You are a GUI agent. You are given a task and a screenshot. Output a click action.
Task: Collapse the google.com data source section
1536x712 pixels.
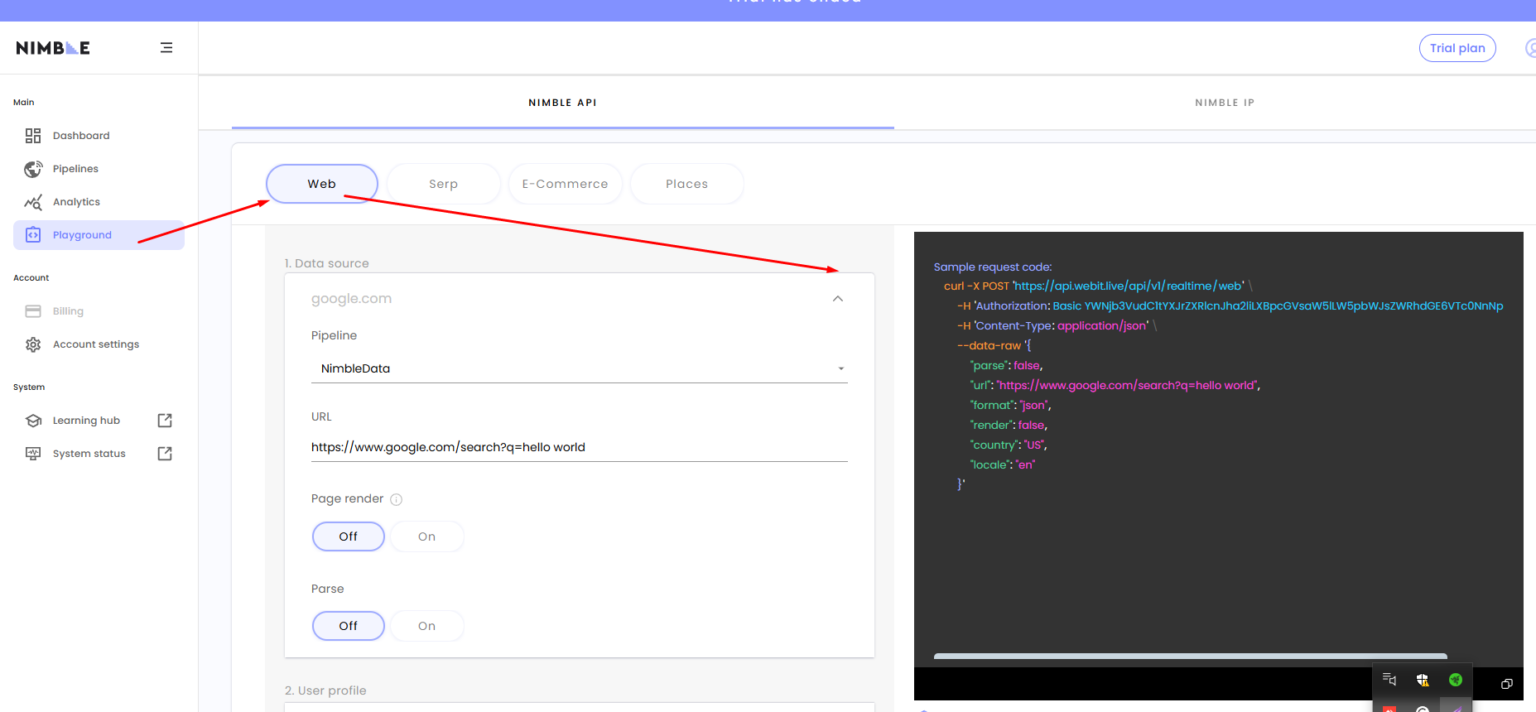838,299
